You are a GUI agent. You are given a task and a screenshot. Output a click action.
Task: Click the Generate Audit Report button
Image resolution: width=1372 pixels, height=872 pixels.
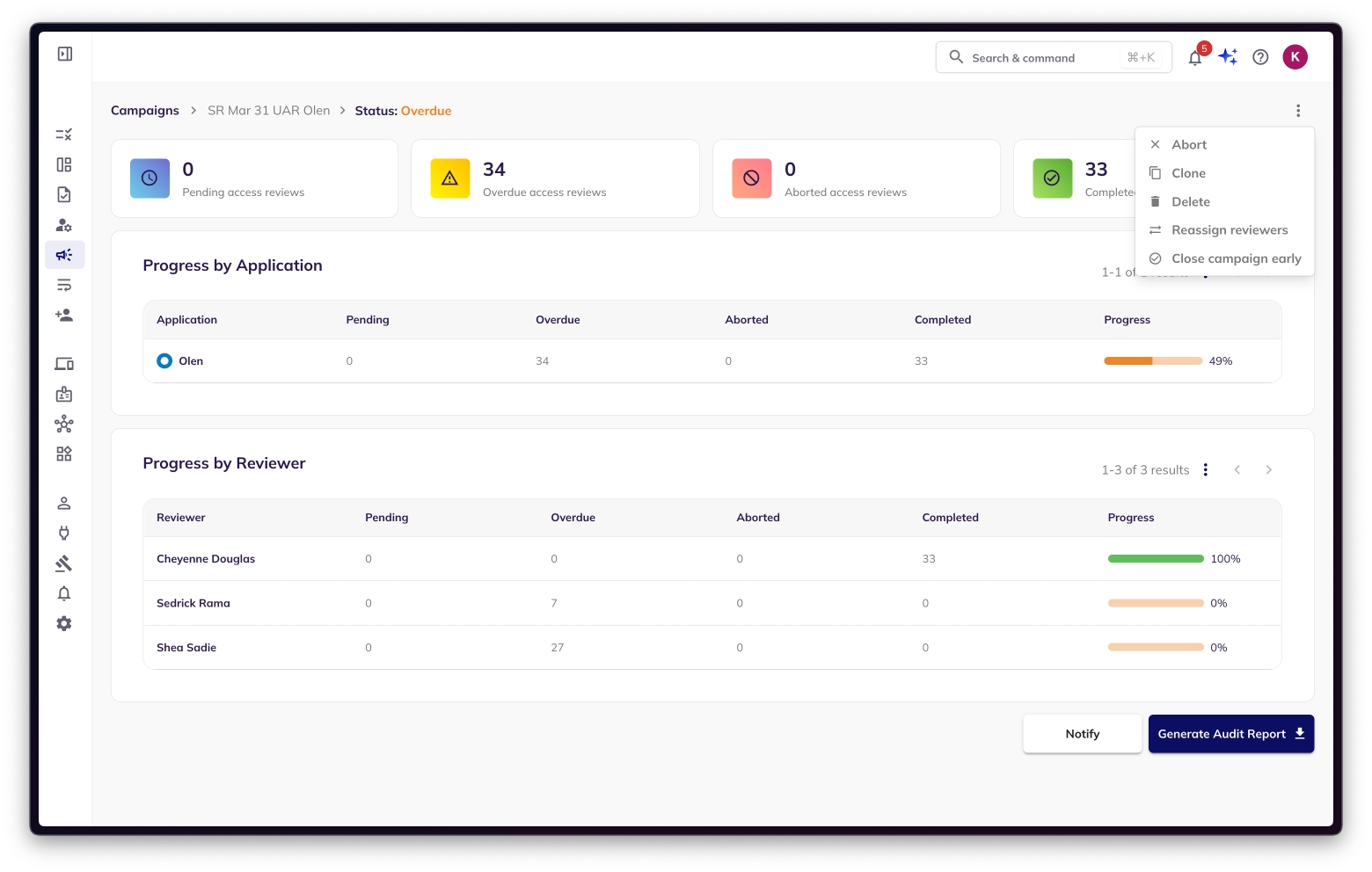(x=1230, y=734)
